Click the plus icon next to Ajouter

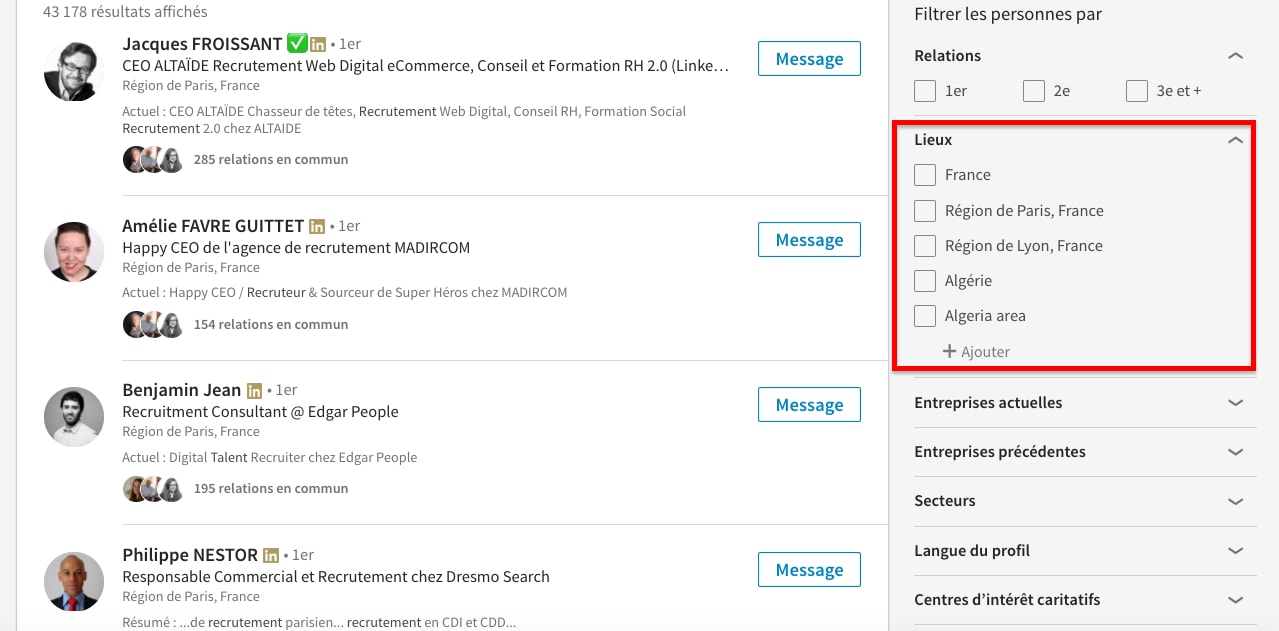coord(949,352)
